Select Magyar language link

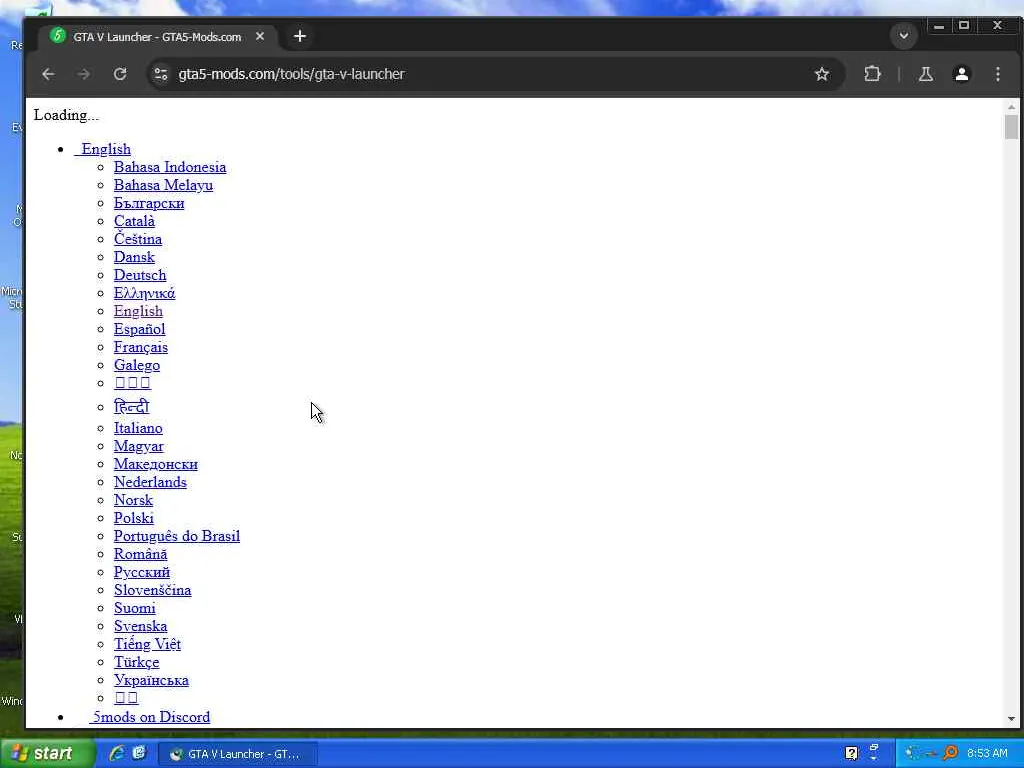point(138,446)
